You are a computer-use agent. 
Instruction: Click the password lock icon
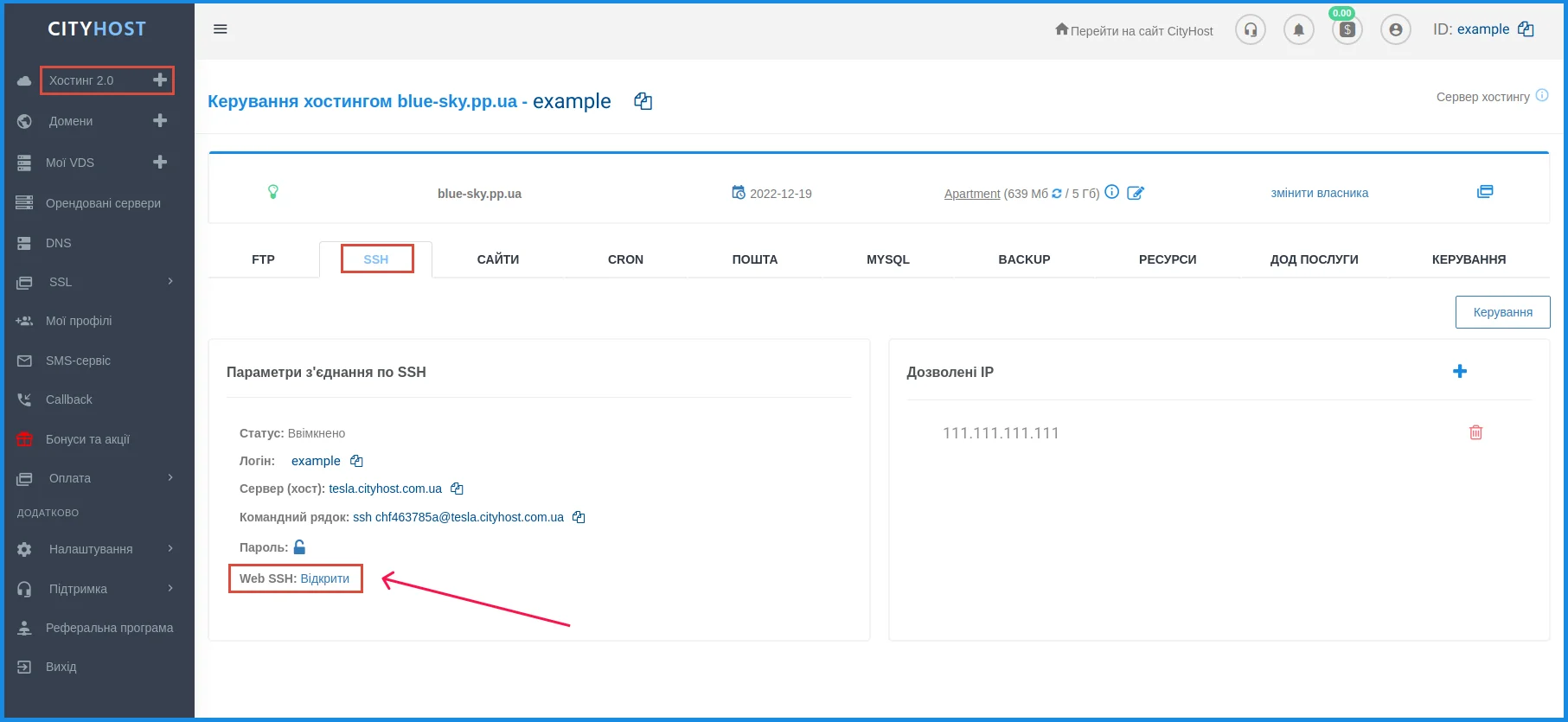click(299, 546)
